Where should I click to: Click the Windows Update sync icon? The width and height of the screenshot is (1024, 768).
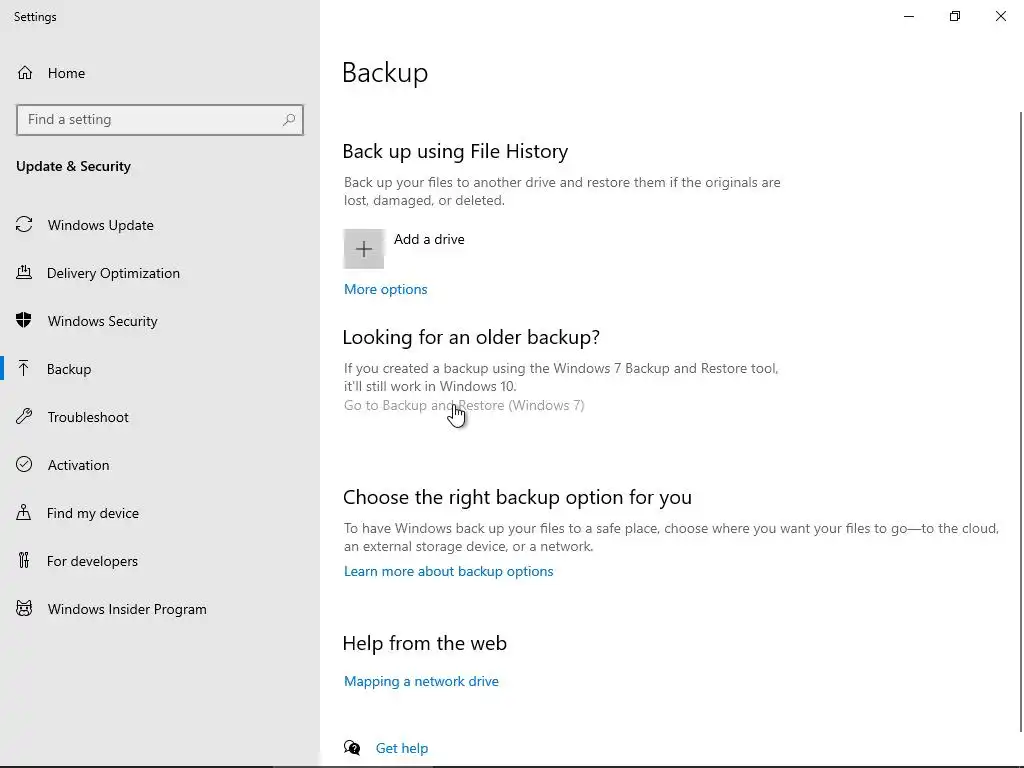tap(25, 225)
